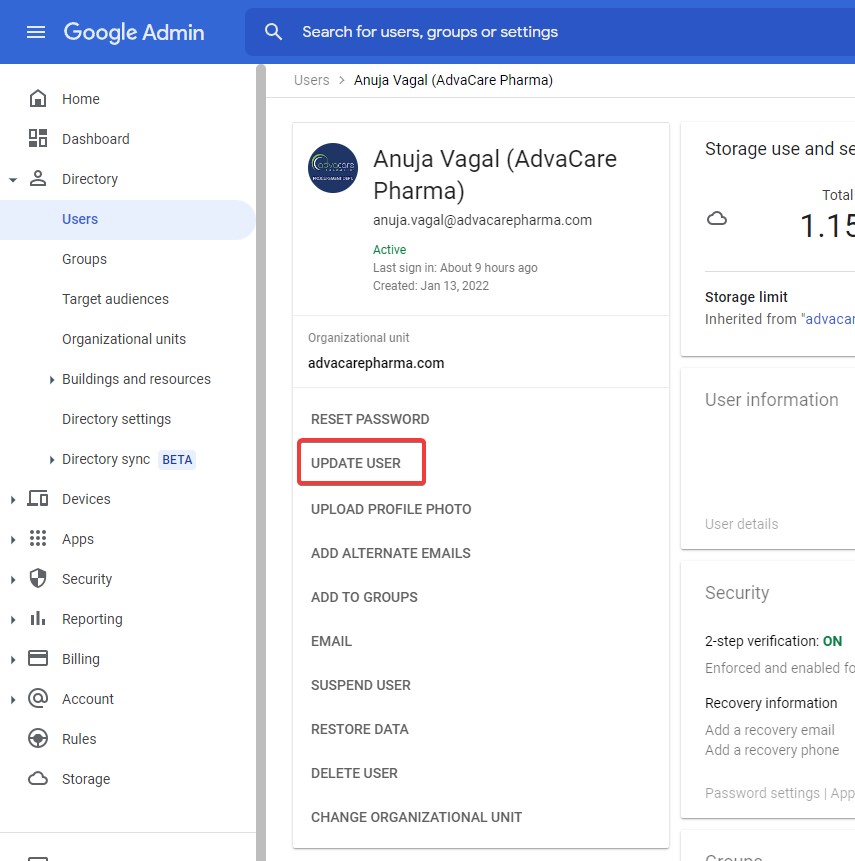
Task: Click the Security card heading
Action: (737, 593)
